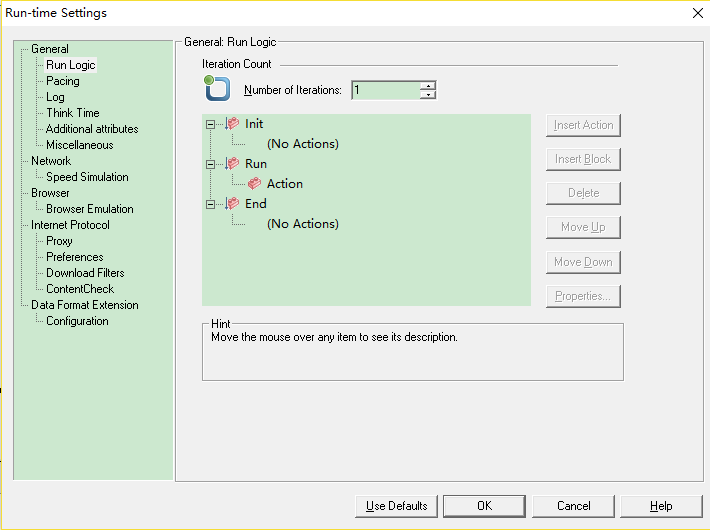
Task: Click the Insert Action button
Action: [583, 125]
